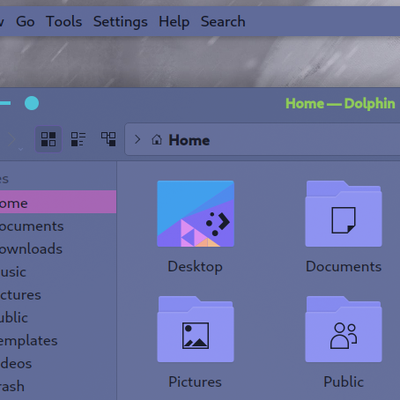Click the forward navigation arrow
Screen dimensions: 400x400
11,139
